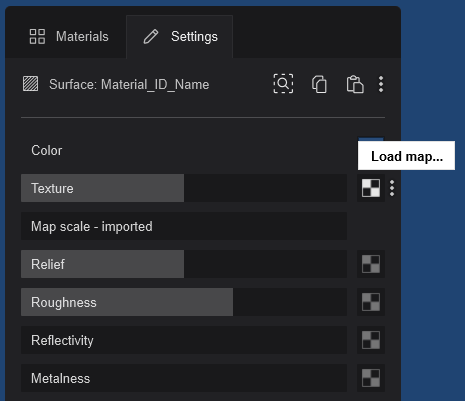Click the Relief checkerboard map icon
The width and height of the screenshot is (465, 401).
pos(371,264)
